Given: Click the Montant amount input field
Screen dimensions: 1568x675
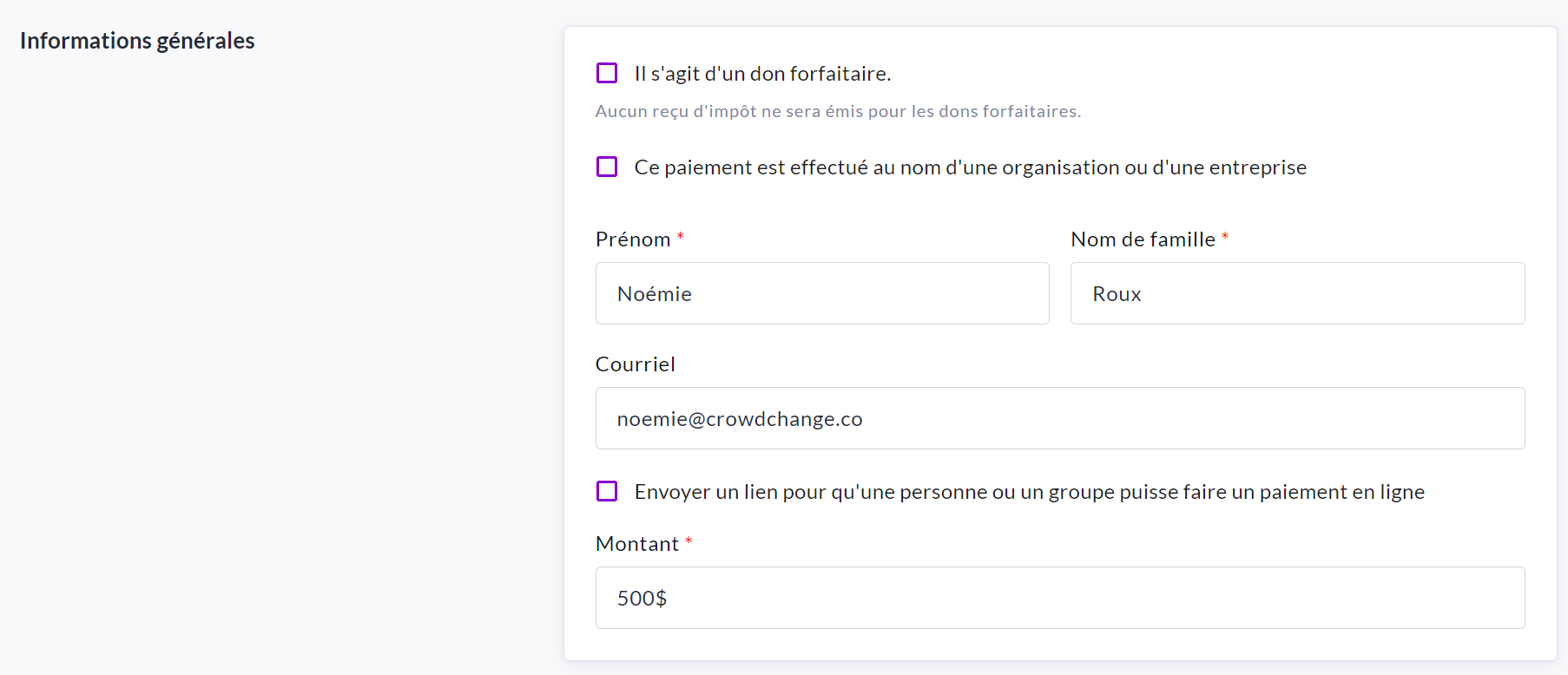Looking at the screenshot, I should point(1059,598).
